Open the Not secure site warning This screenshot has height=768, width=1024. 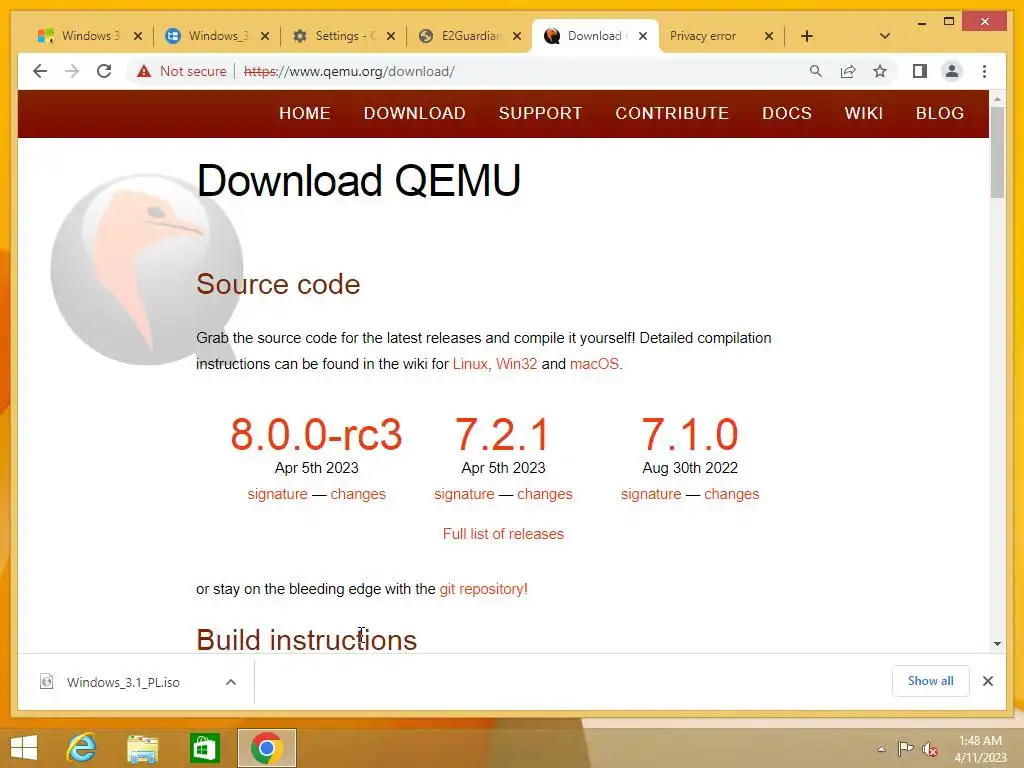182,71
